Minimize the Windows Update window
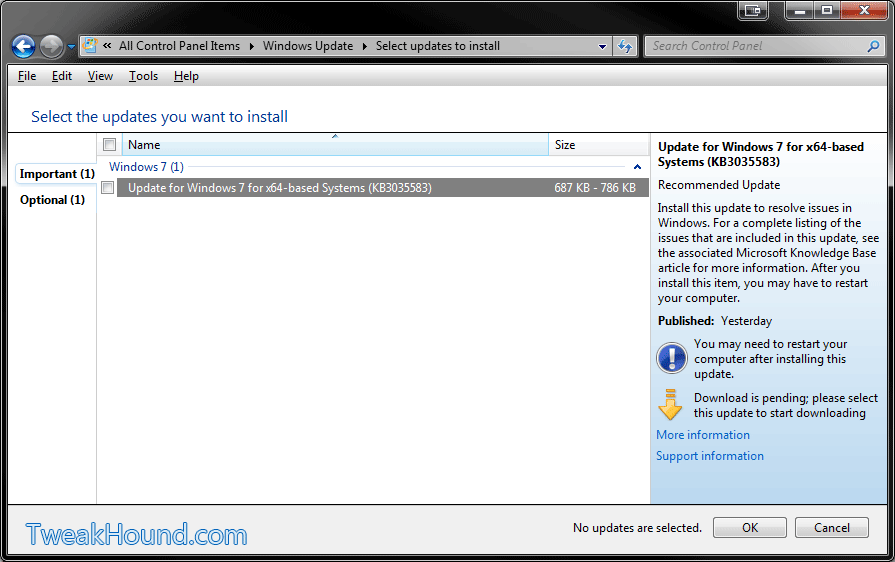Image resolution: width=895 pixels, height=562 pixels. [800, 10]
